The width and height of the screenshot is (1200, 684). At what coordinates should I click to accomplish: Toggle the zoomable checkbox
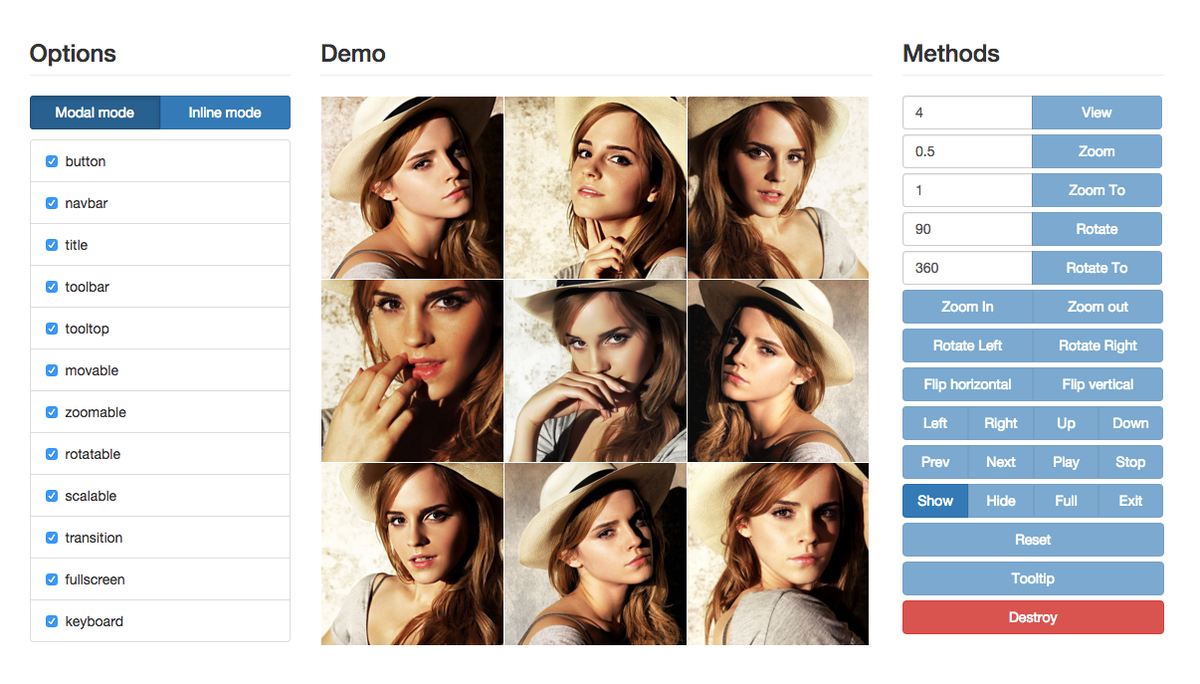click(52, 412)
